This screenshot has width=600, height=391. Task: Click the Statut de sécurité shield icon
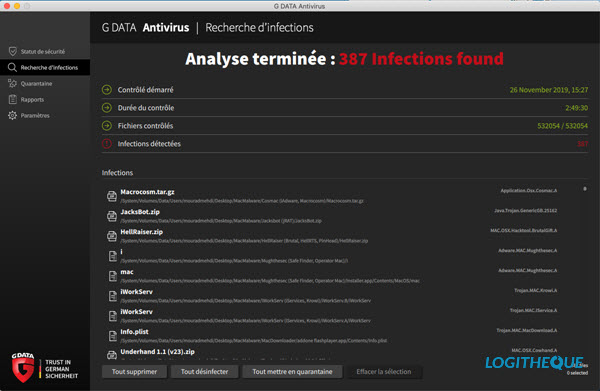click(13, 51)
